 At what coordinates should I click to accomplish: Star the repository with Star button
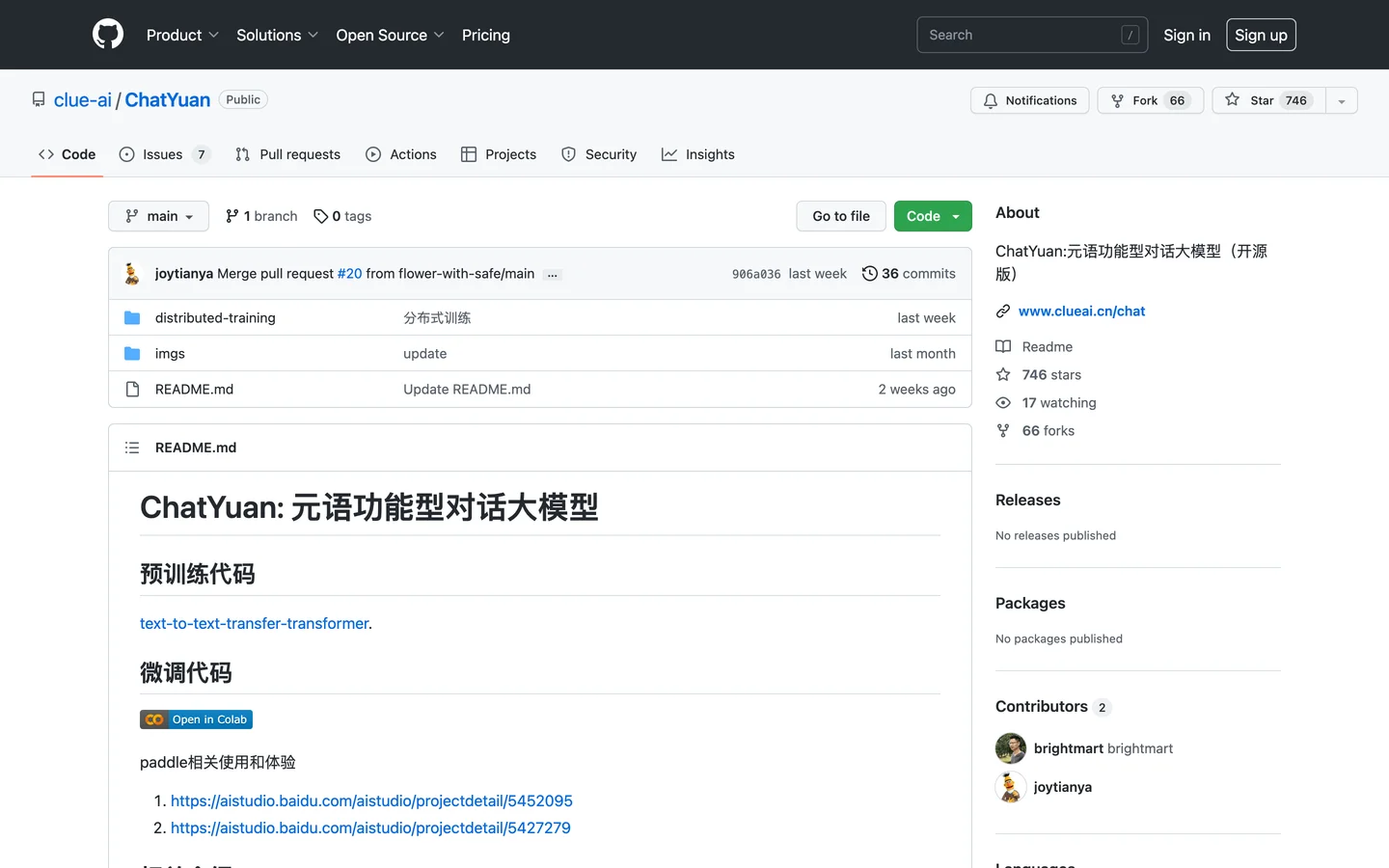pos(1268,100)
